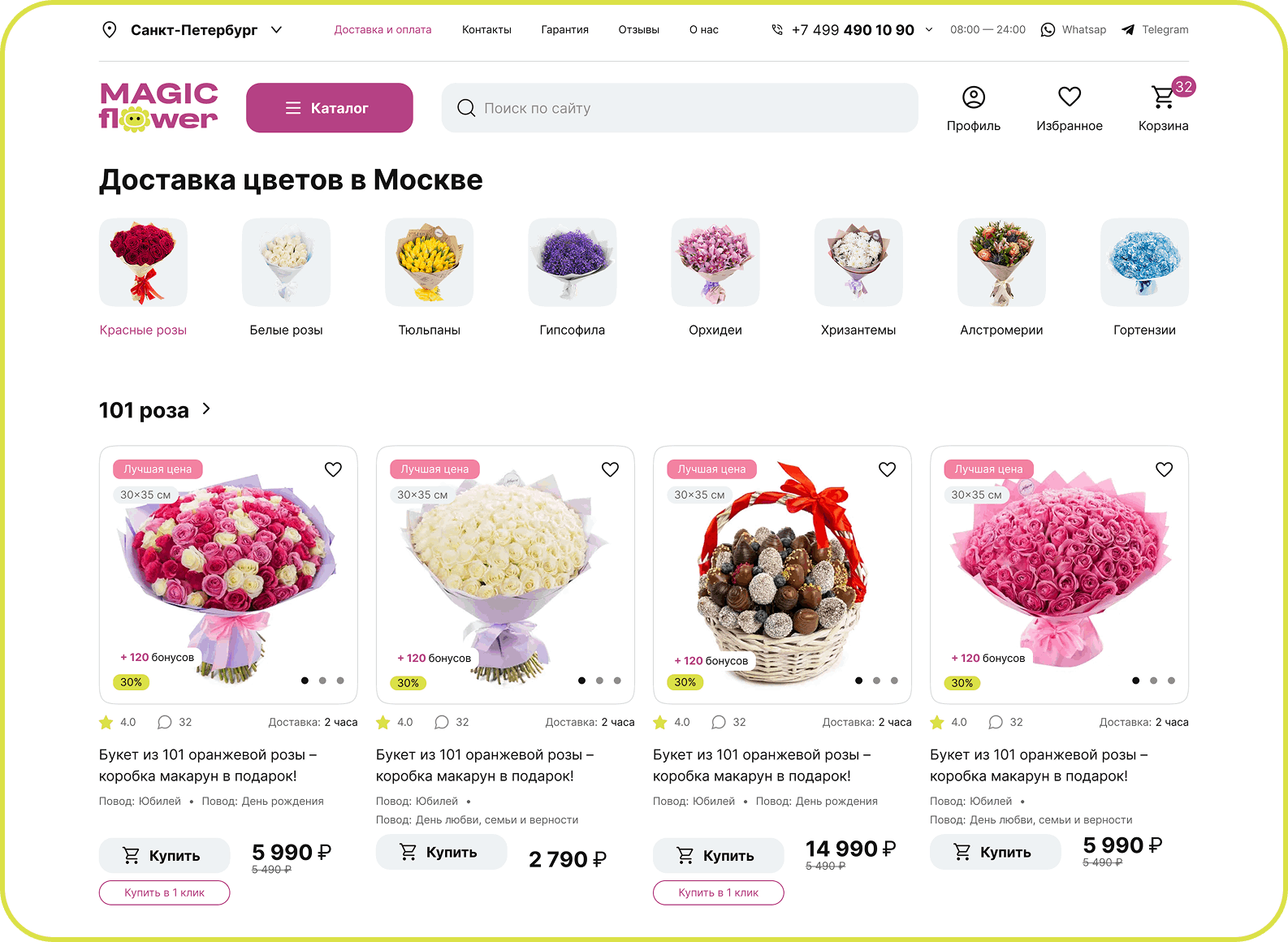Toggle favorite heart on the strawberry basket card

tap(887, 469)
